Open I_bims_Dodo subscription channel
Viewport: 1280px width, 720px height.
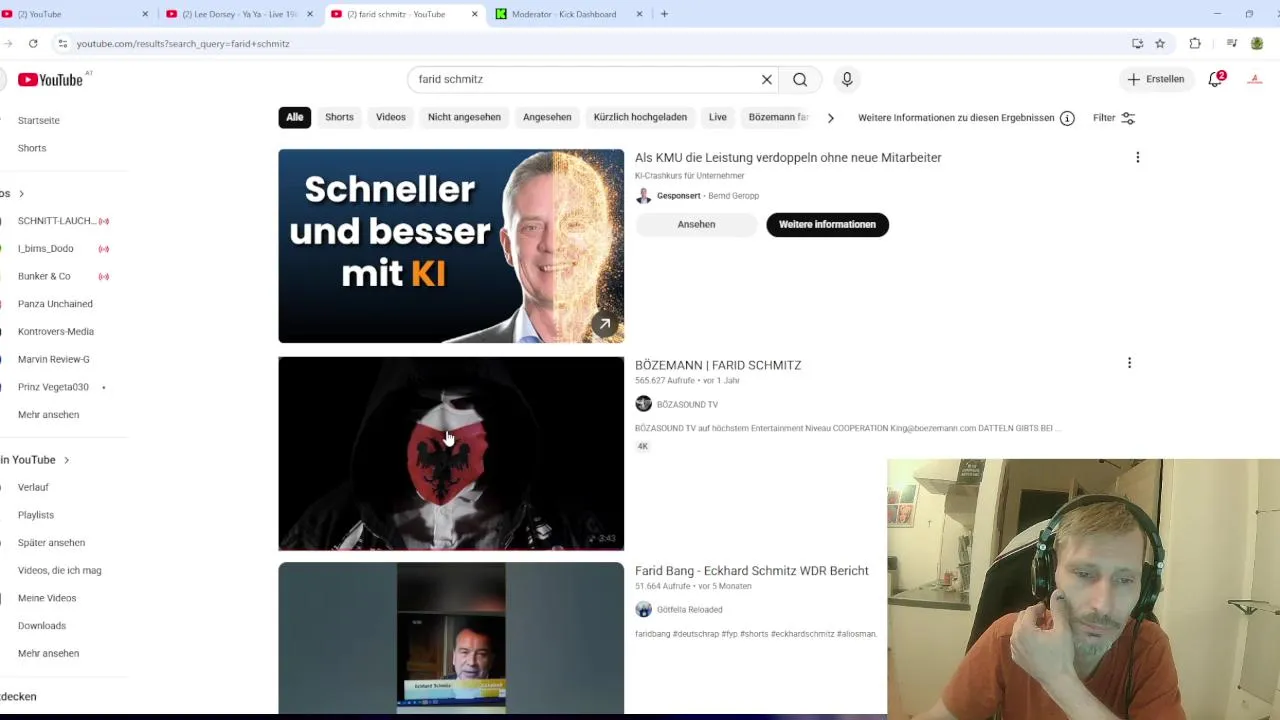pyautogui.click(x=46, y=248)
